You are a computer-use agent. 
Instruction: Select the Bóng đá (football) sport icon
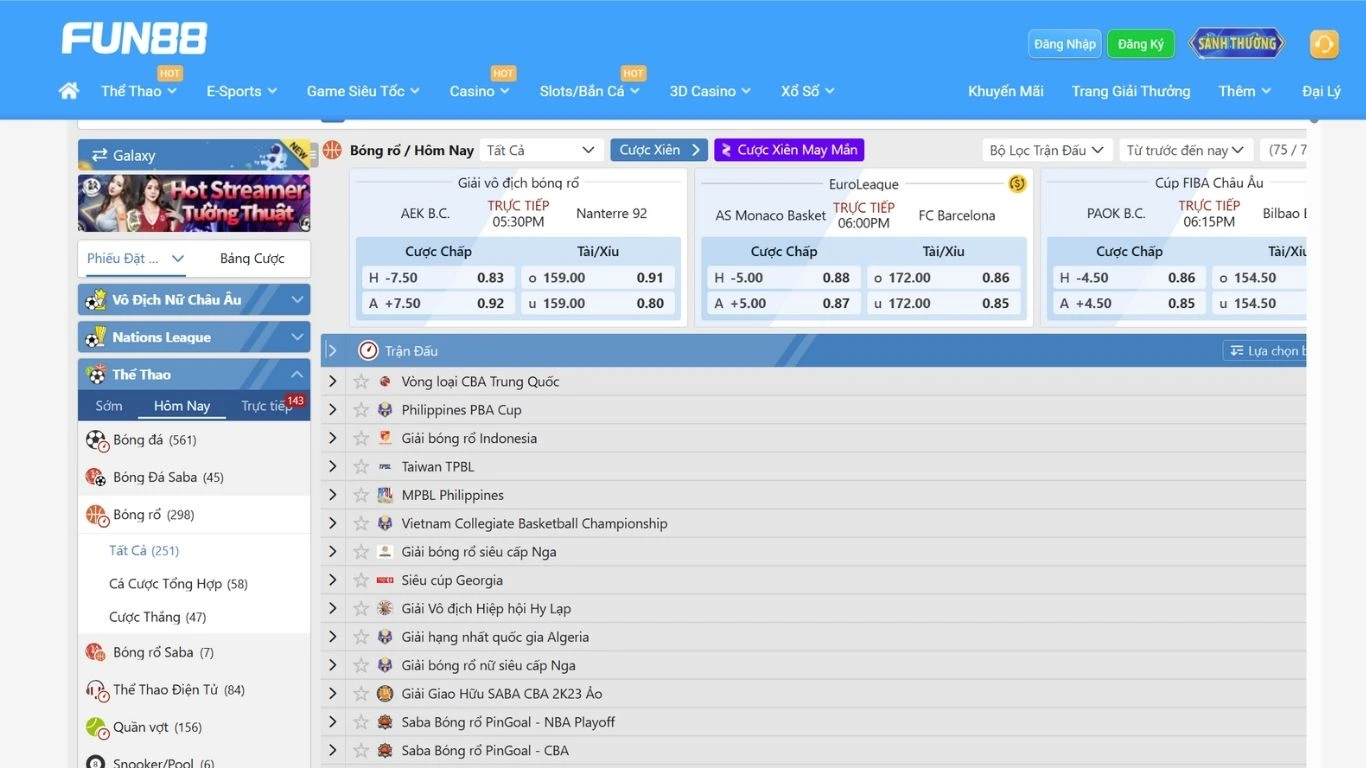96,439
